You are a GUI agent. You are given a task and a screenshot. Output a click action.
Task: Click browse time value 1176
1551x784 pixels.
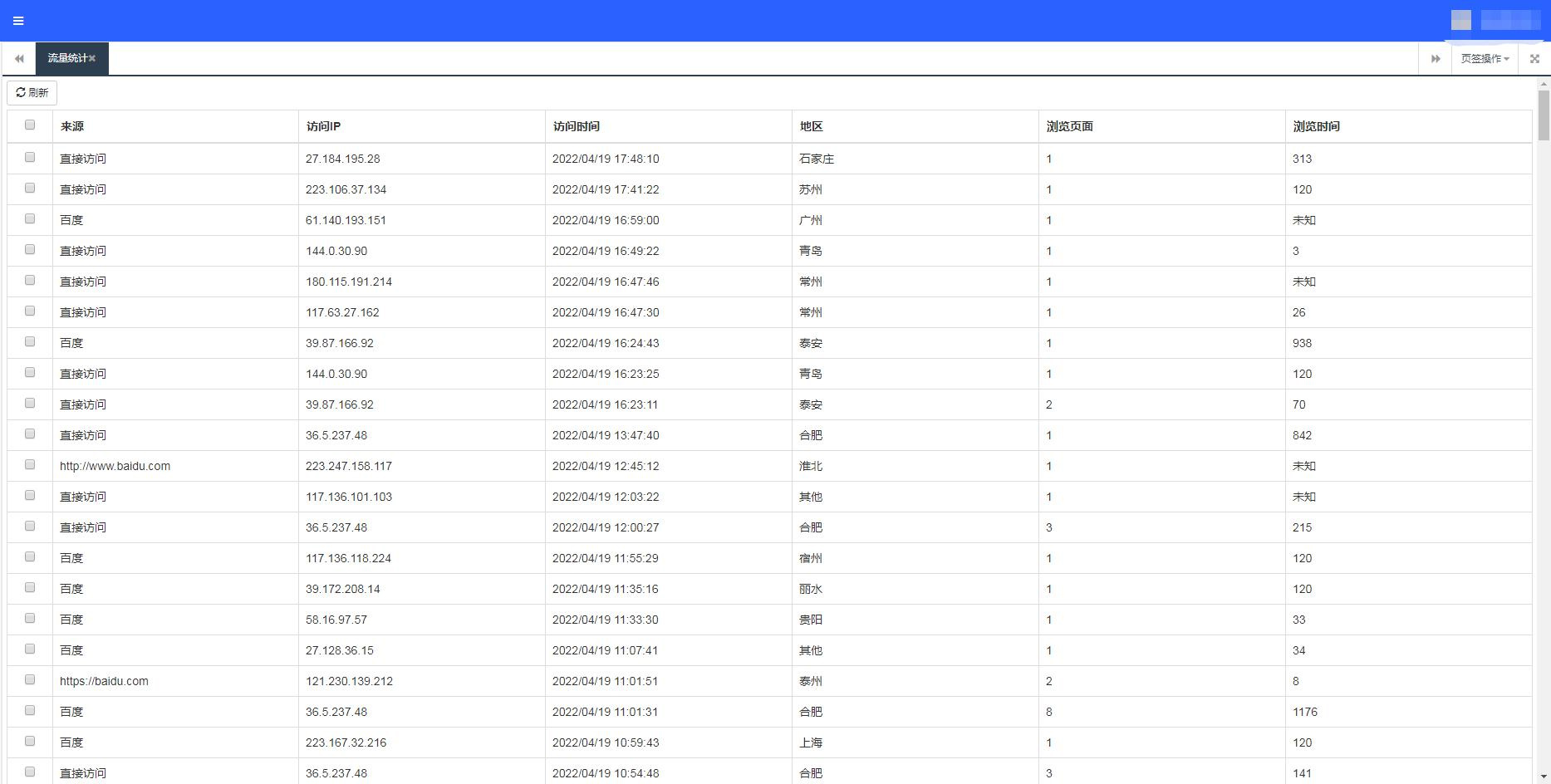(1305, 712)
